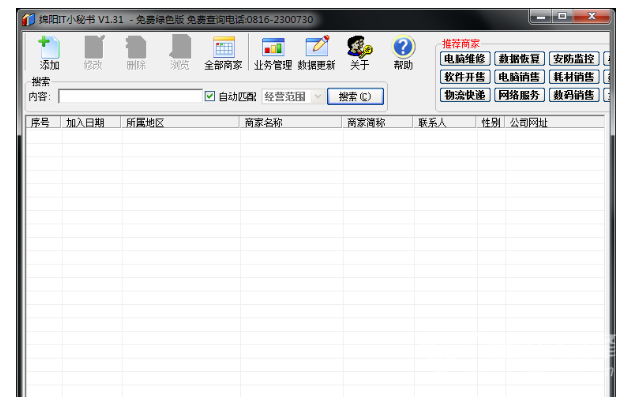Image resolution: width=632 pixels, height=397 pixels.
Task: Sort by 所属地区 column header
Action: point(180,123)
